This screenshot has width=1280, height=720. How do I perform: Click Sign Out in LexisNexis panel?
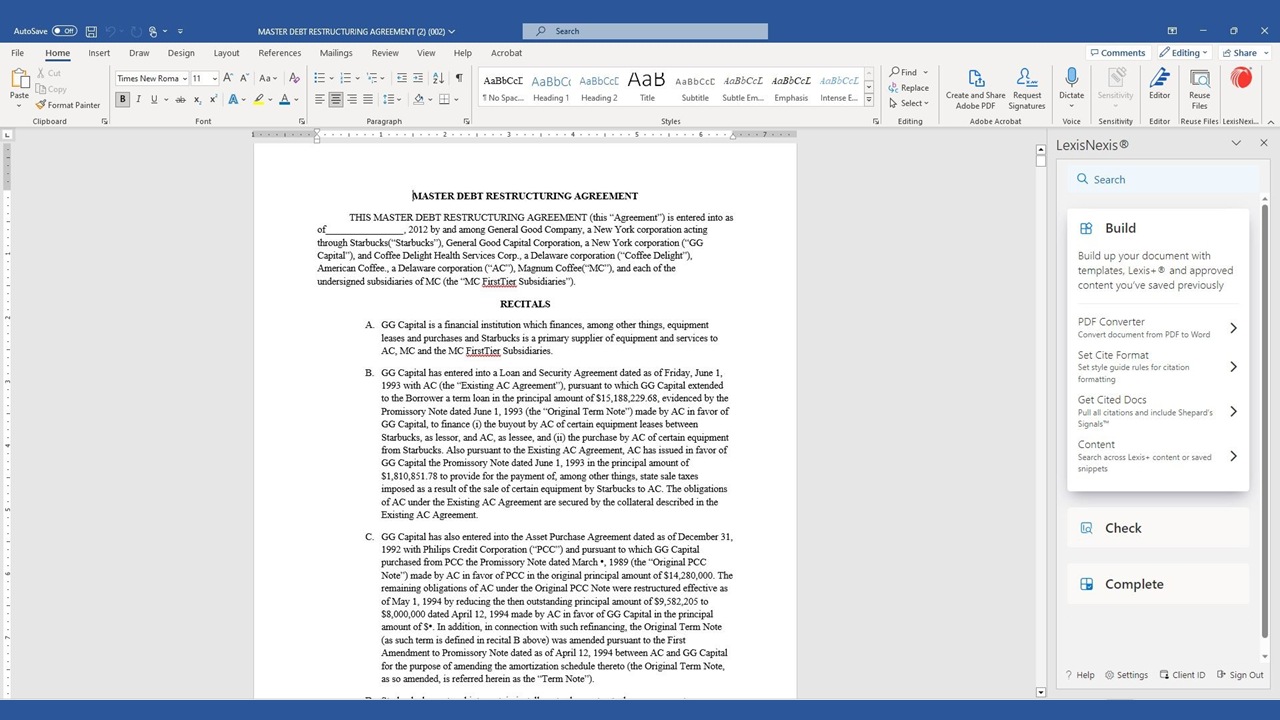(1240, 675)
